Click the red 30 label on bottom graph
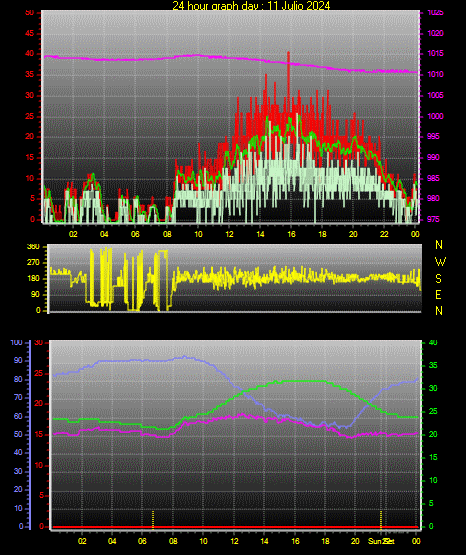The image size is (466, 555). click(x=39, y=343)
